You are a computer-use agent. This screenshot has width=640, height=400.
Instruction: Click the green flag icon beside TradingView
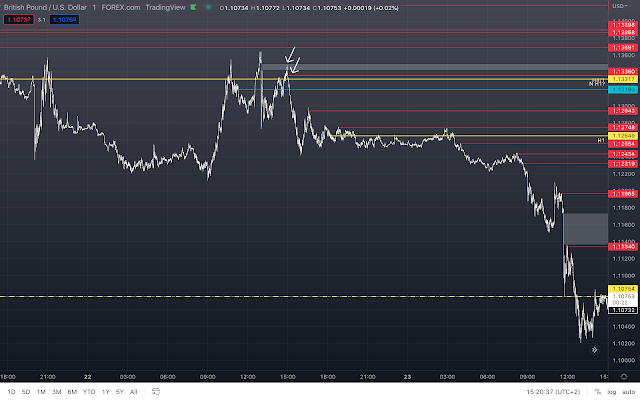click(x=193, y=7)
